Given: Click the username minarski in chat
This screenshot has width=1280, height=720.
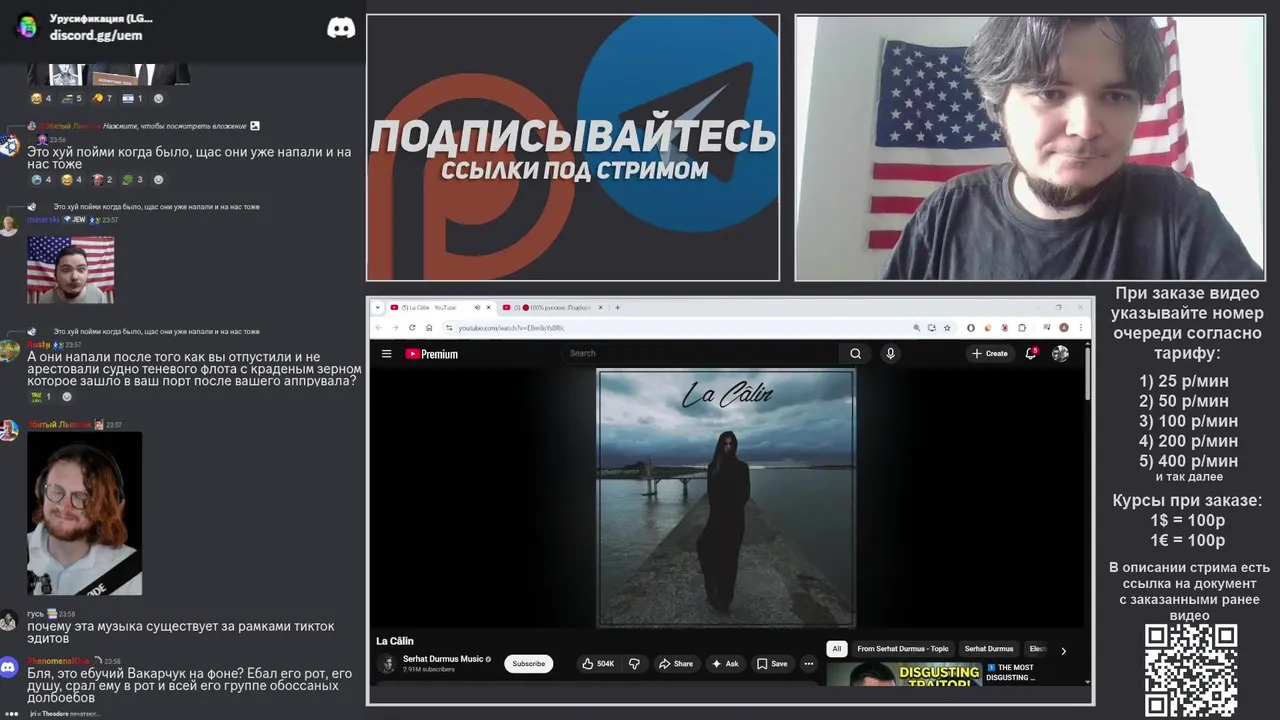Looking at the screenshot, I should click(x=43, y=220).
